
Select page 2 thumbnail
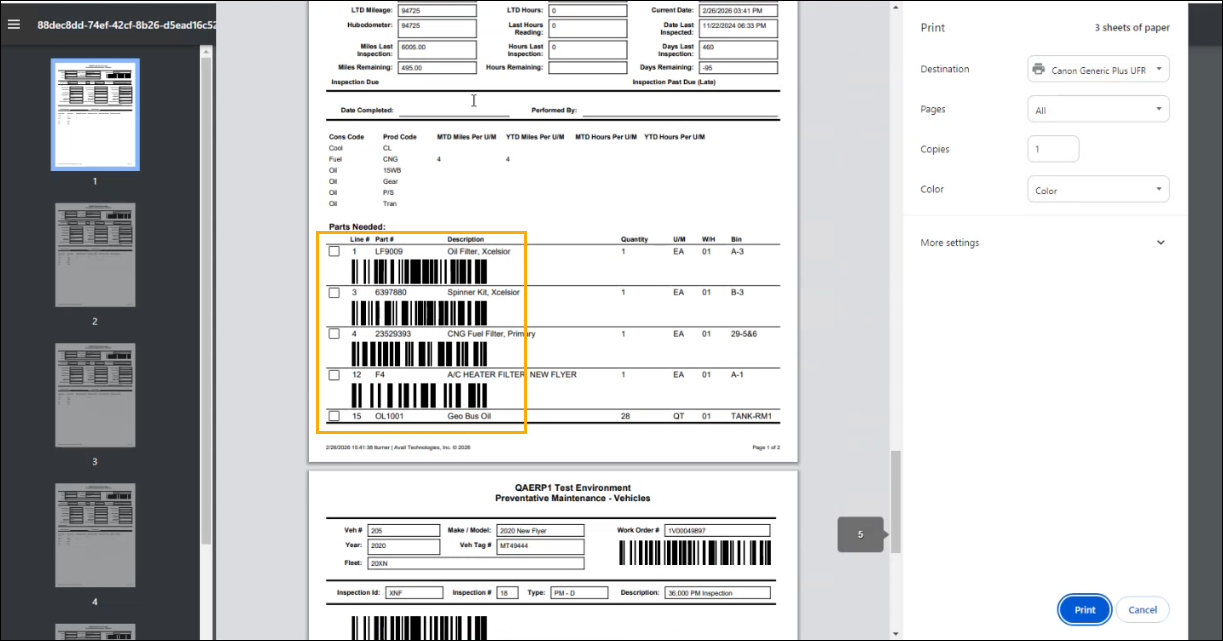[x=95, y=255]
